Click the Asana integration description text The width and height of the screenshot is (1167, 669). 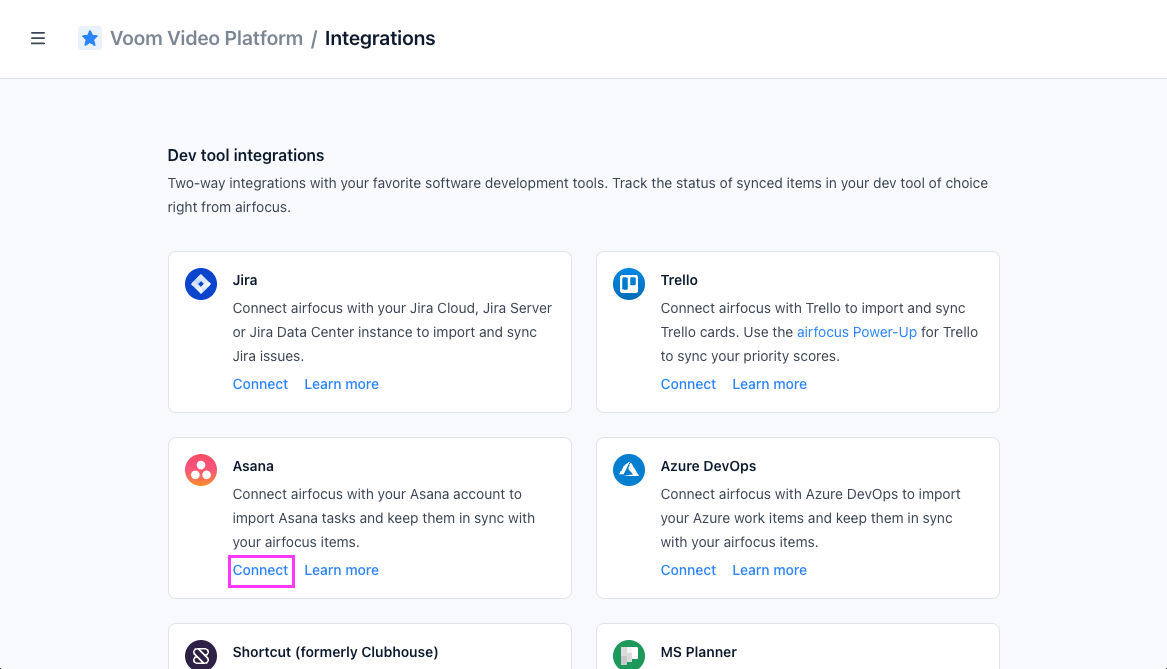click(x=383, y=518)
